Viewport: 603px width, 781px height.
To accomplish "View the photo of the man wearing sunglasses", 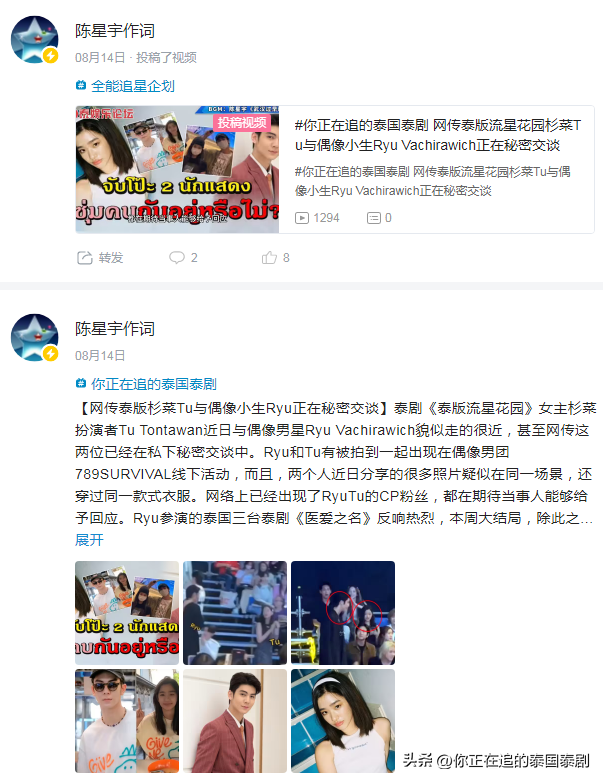I will (x=127, y=721).
